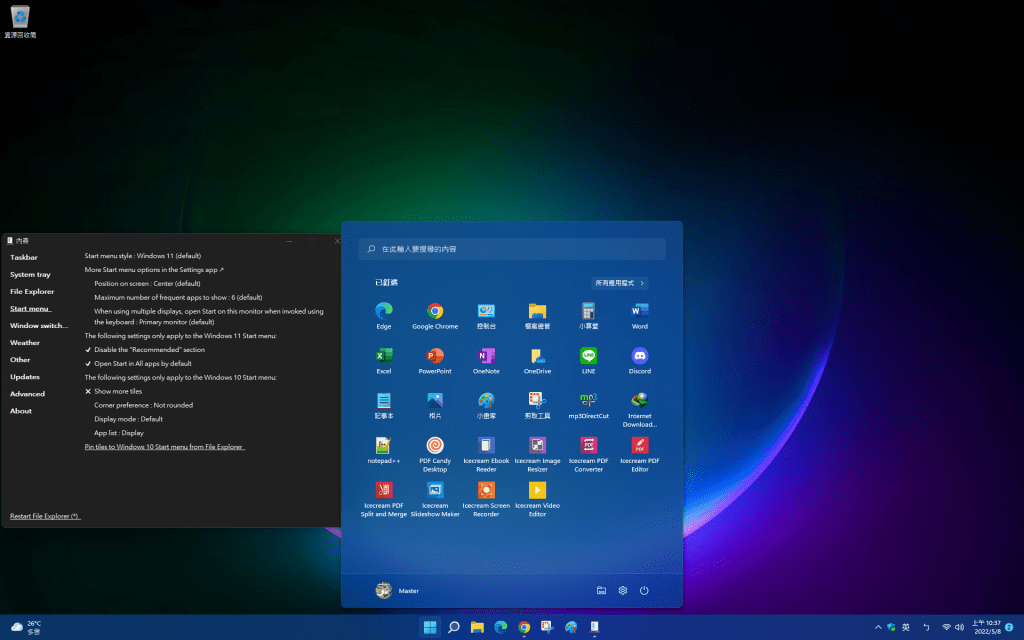Screen dimensions: 1024x640
Task: Launch mp3DirectCut app
Action: (588, 400)
